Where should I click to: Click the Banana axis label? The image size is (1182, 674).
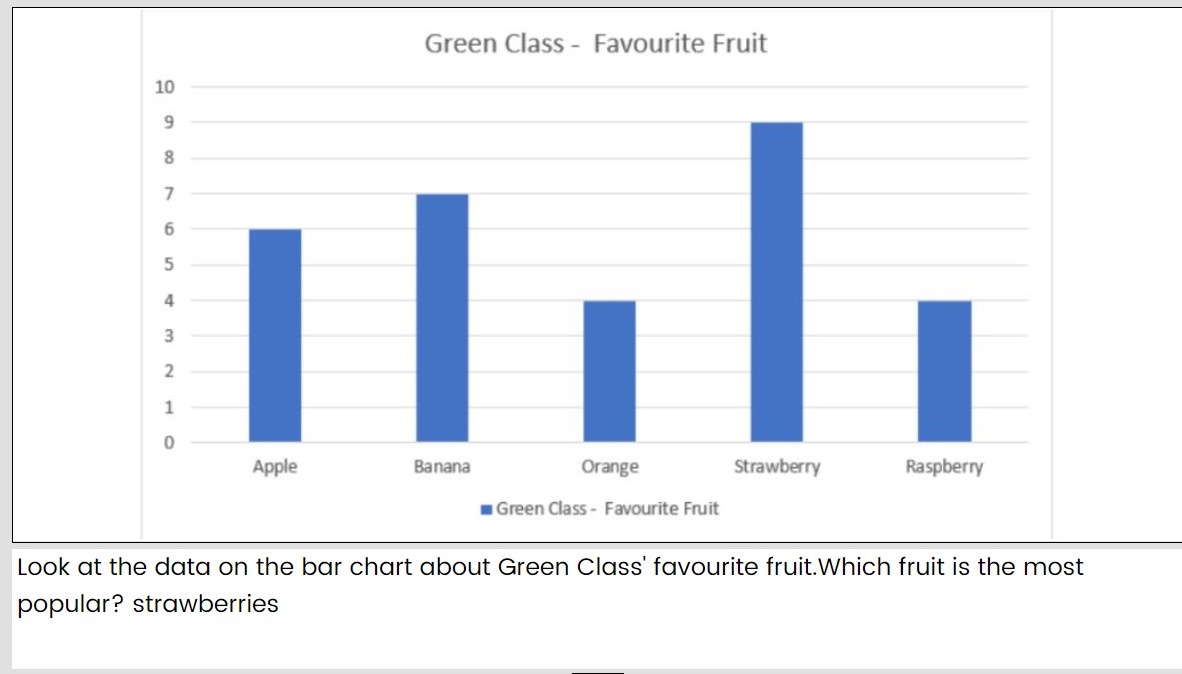tap(442, 467)
